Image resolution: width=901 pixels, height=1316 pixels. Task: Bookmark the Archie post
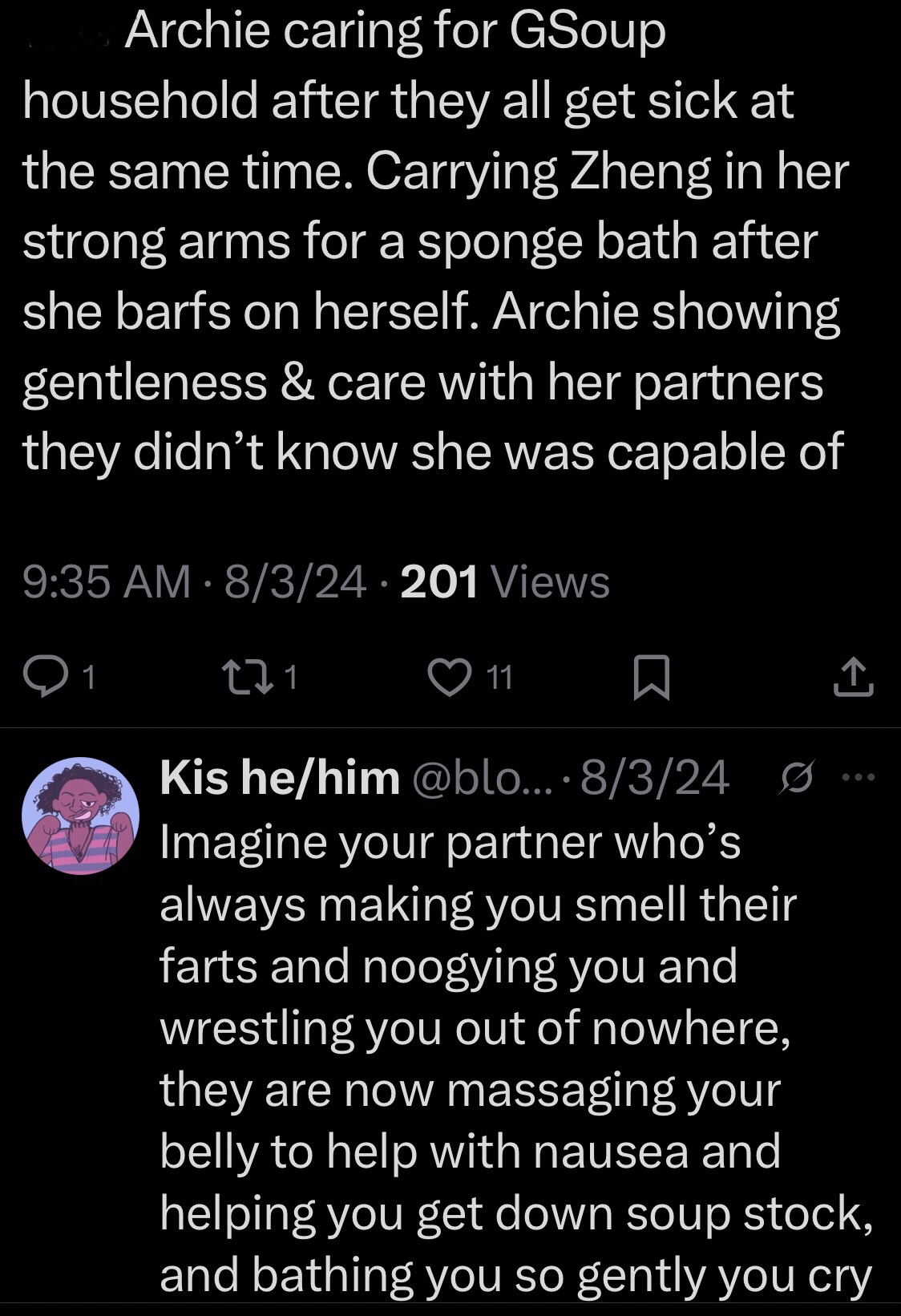click(651, 677)
